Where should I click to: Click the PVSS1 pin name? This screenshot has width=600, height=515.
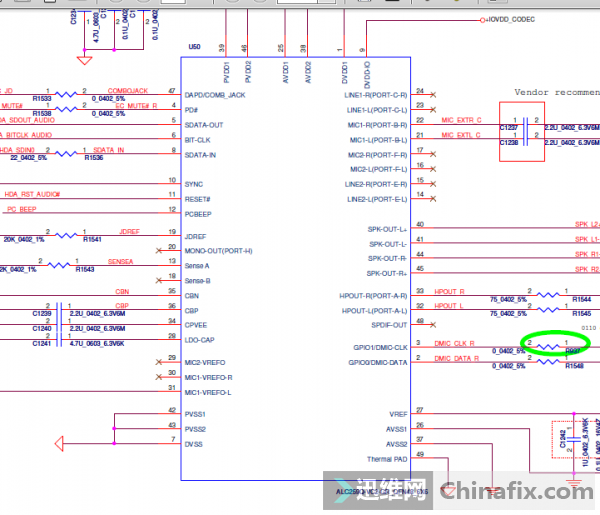pyautogui.click(x=195, y=414)
